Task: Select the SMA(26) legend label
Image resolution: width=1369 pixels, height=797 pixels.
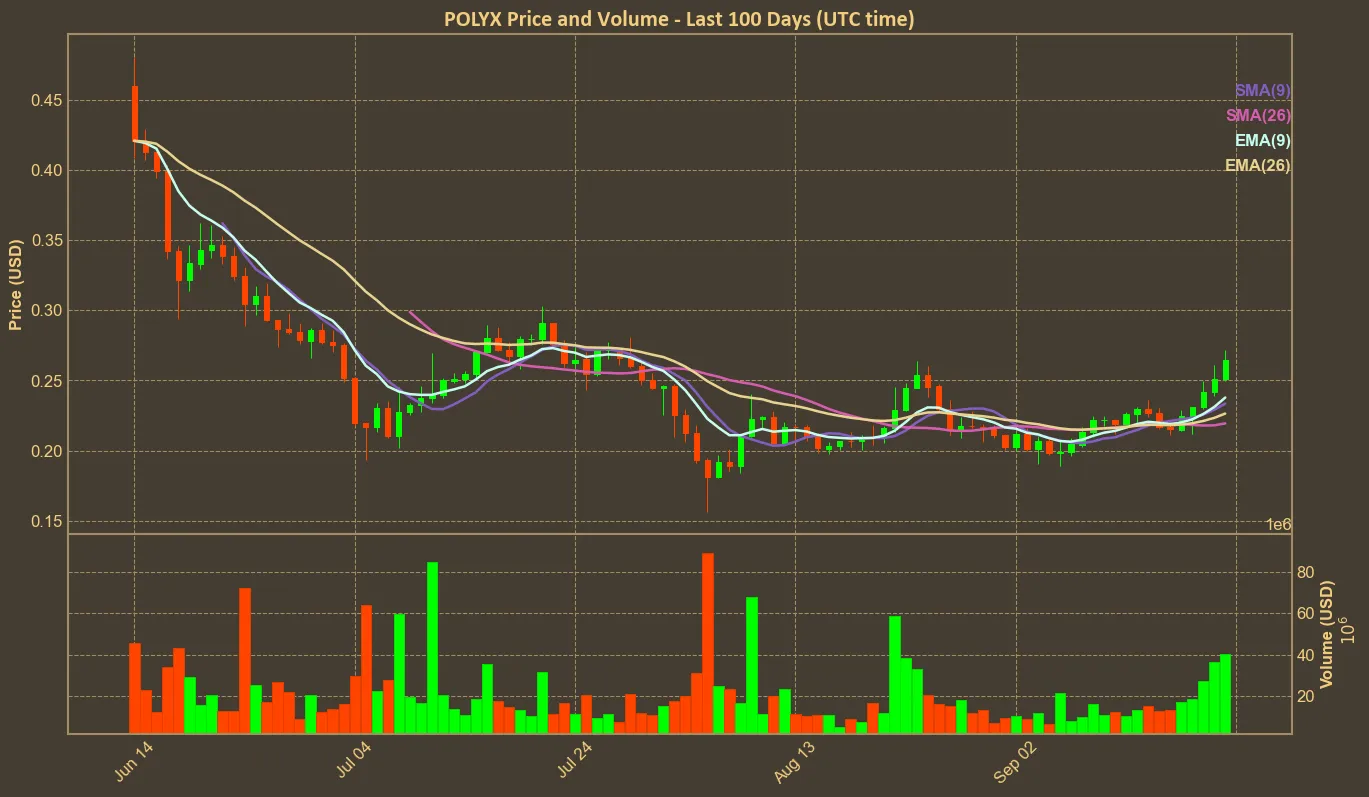Action: pos(1258,116)
